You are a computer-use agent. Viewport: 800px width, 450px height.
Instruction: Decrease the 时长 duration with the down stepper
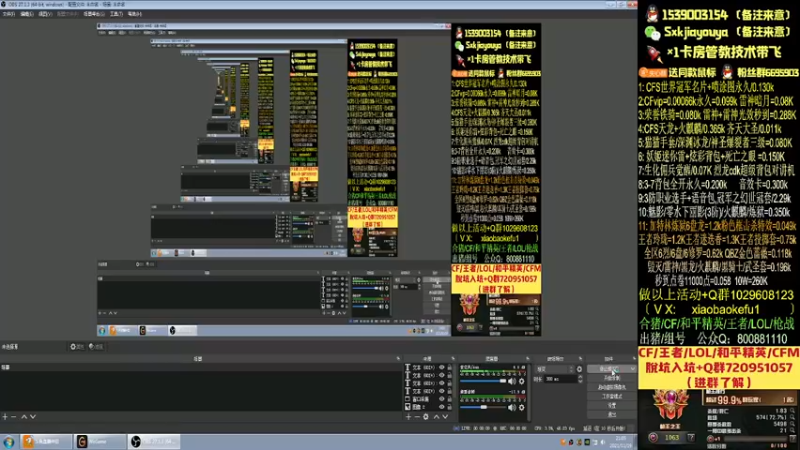click(x=580, y=382)
